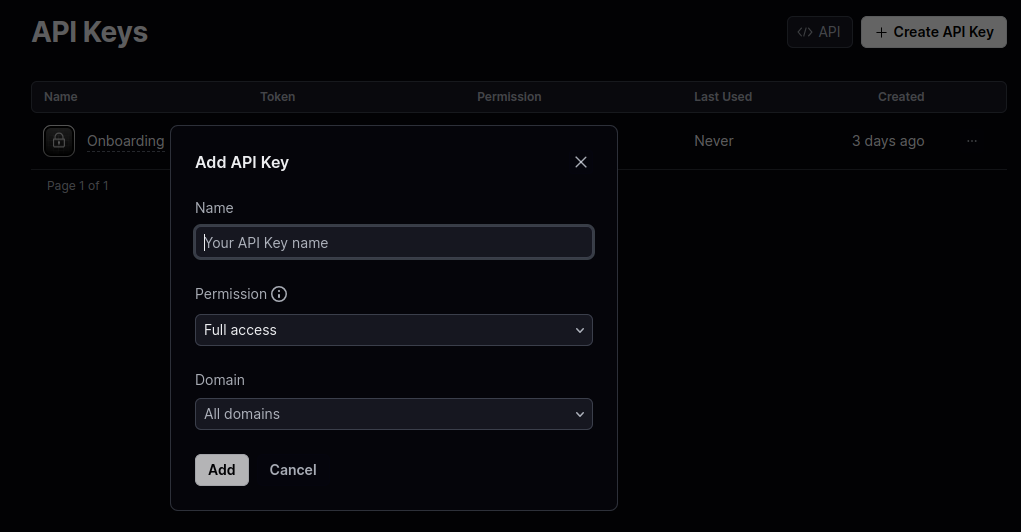Image resolution: width=1021 pixels, height=532 pixels.
Task: Click the Permission info icon
Action: point(279,294)
